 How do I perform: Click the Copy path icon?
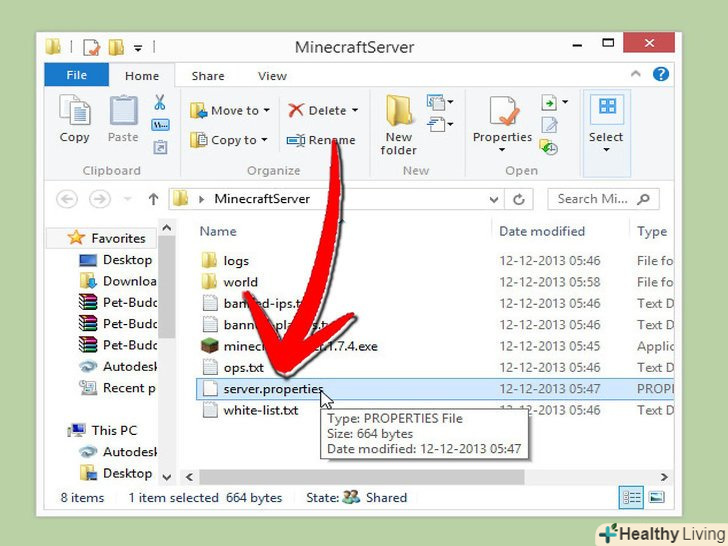[160, 125]
